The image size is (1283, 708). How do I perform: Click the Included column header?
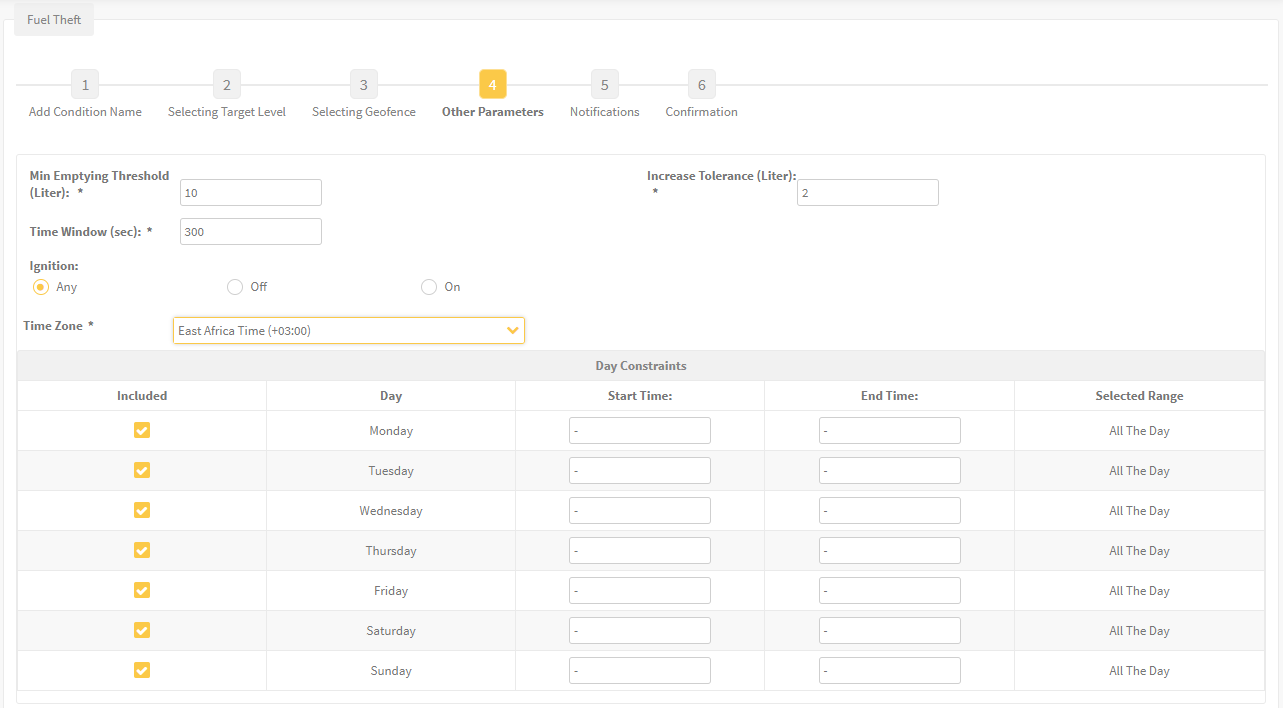[x=142, y=396]
